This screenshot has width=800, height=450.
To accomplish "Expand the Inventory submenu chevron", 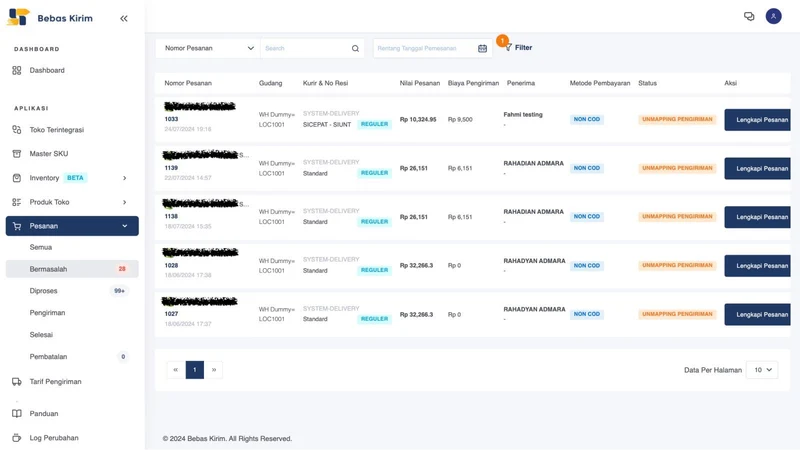I will coord(124,178).
